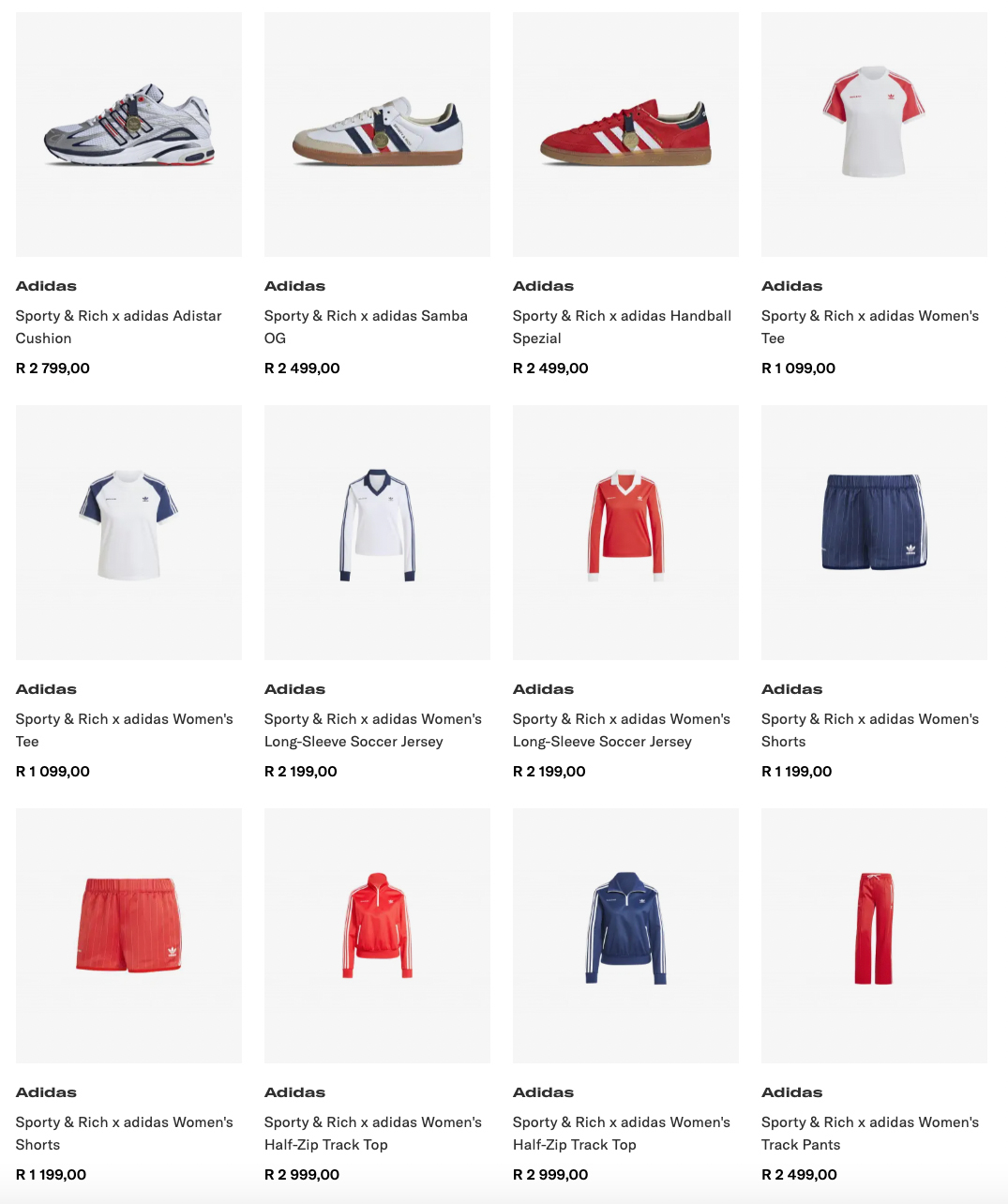Screen dimensions: 1008x1204
Task: Open the Handball Spezial product title link
Action: 622,327
